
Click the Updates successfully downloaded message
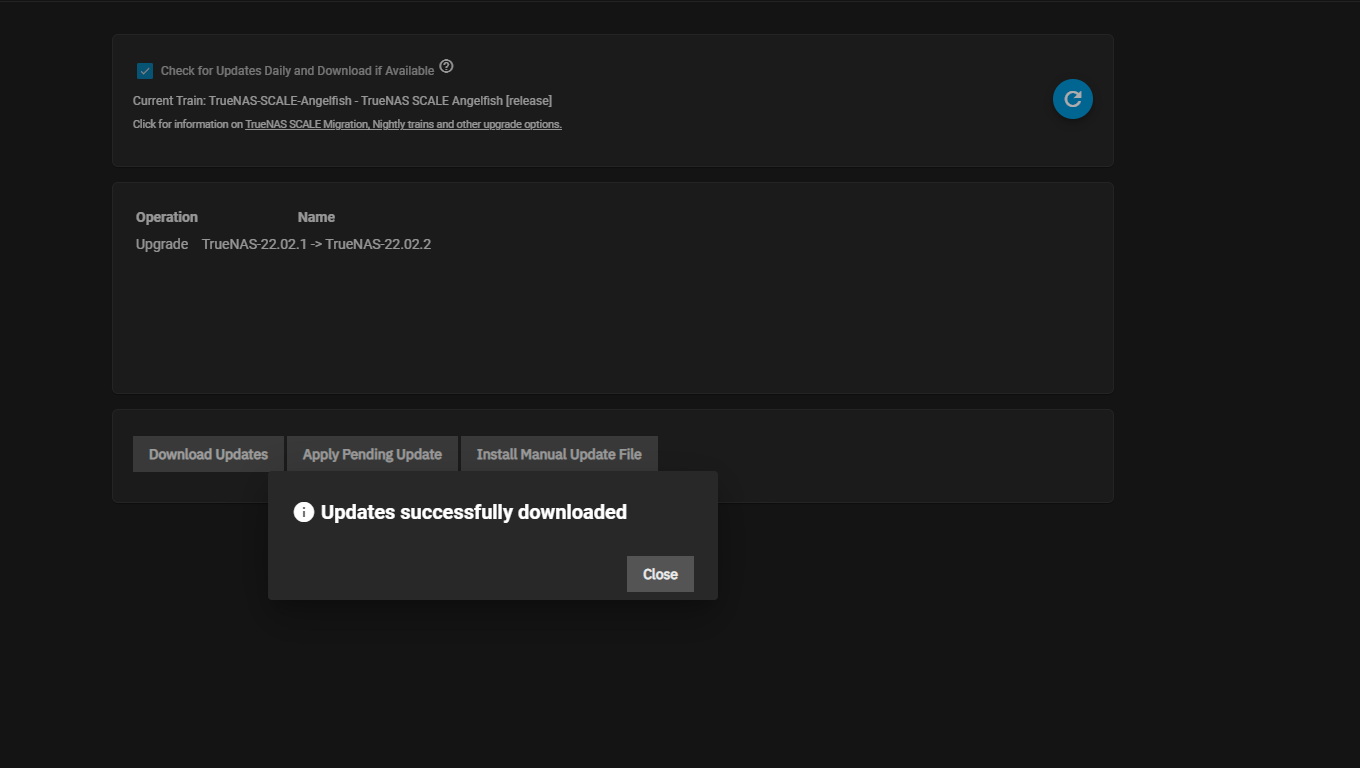[x=474, y=512]
